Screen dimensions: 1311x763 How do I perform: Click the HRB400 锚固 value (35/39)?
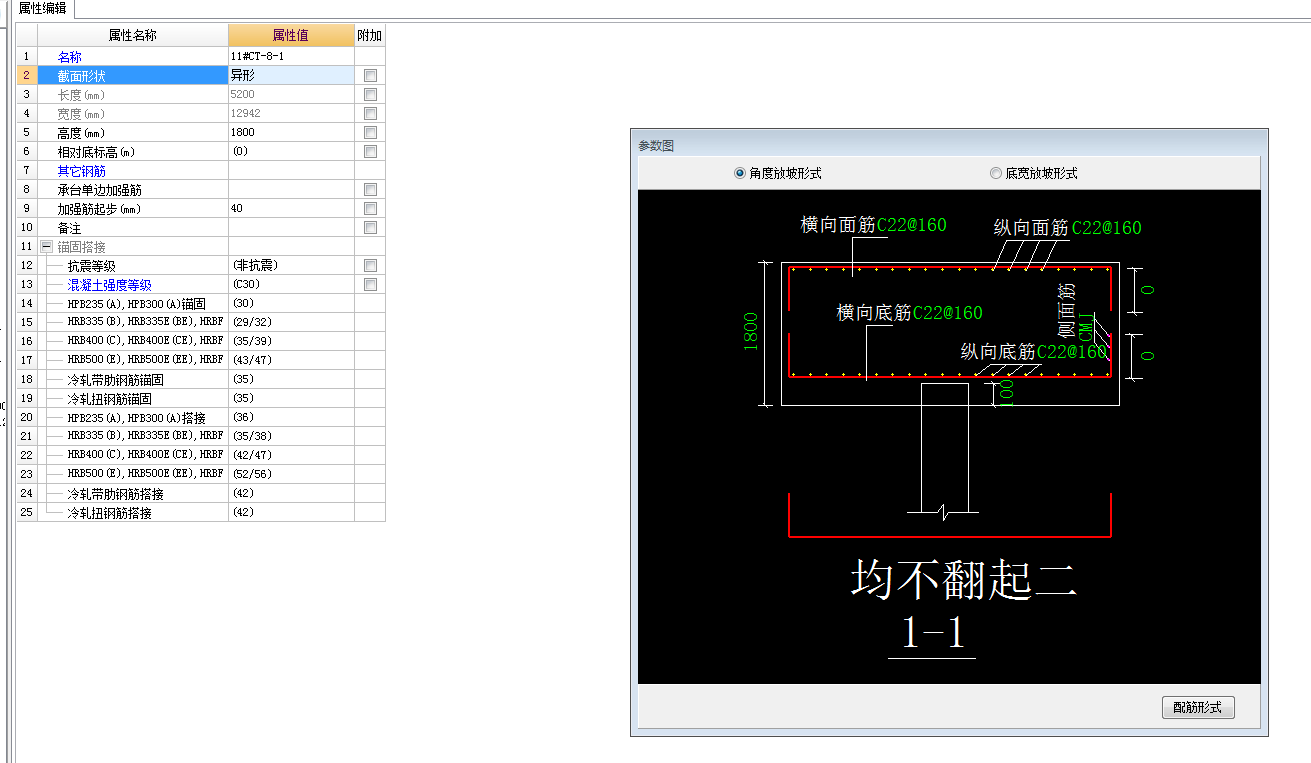[291, 341]
